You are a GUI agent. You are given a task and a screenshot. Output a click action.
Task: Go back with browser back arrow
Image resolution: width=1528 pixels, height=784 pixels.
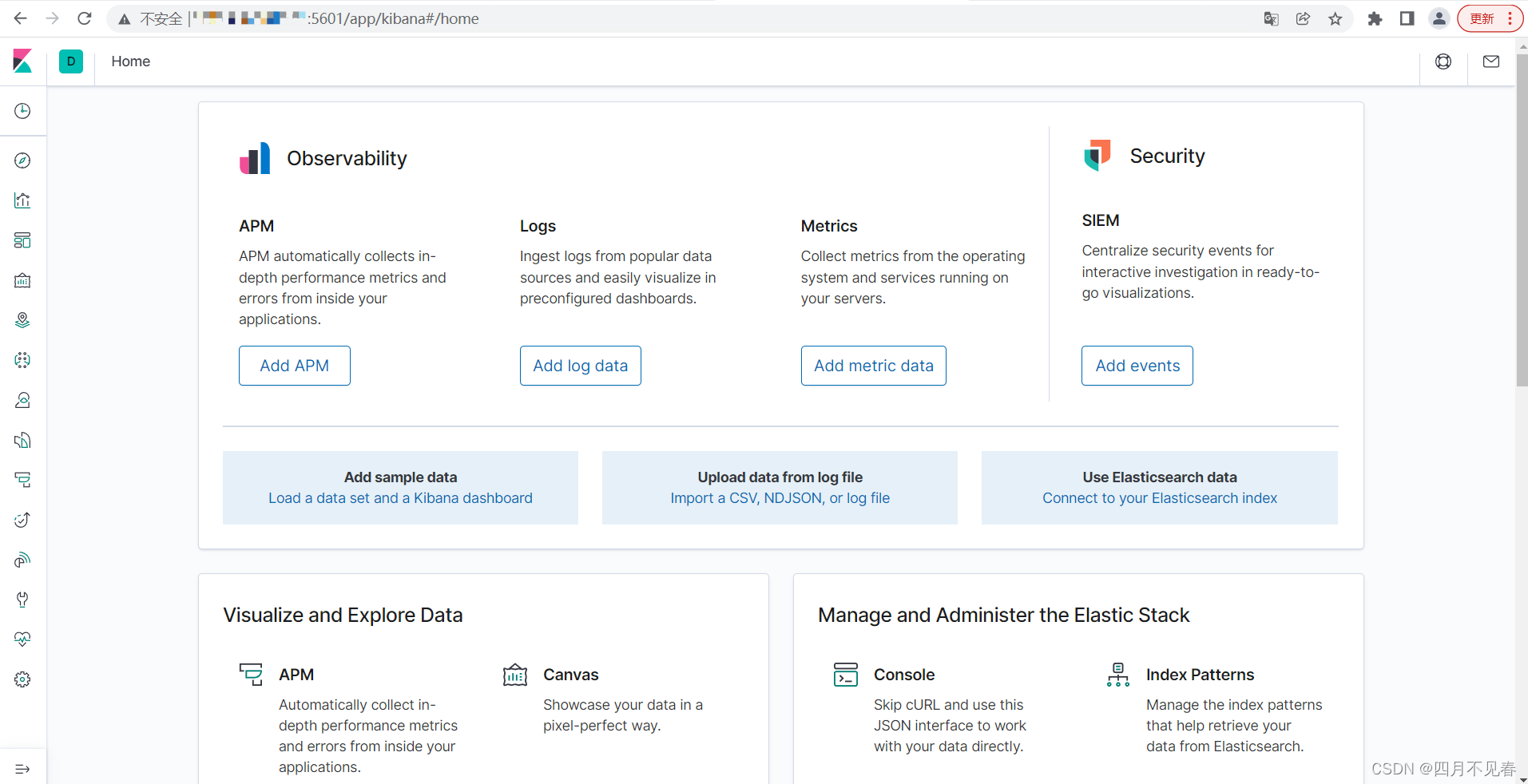click(x=21, y=18)
